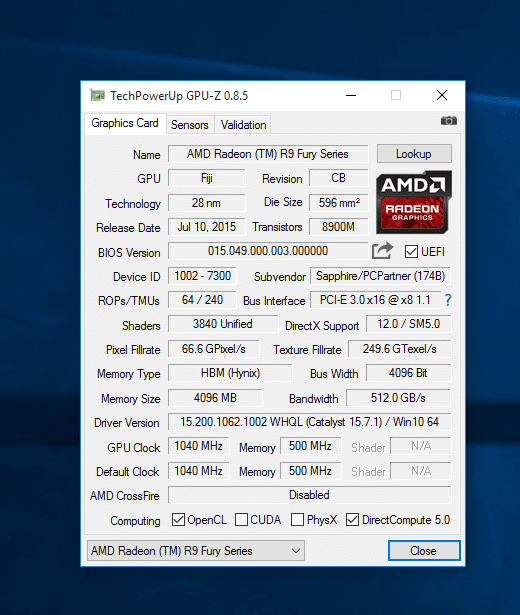Click the GPU field showing Fiji
The image size is (520, 615).
click(x=207, y=178)
